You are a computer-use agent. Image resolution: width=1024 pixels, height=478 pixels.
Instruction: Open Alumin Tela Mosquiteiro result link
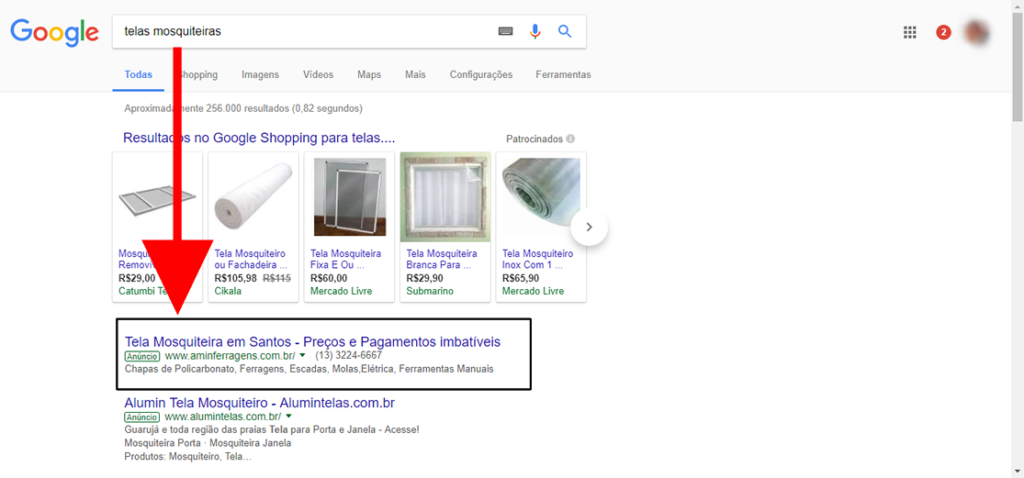(x=259, y=403)
